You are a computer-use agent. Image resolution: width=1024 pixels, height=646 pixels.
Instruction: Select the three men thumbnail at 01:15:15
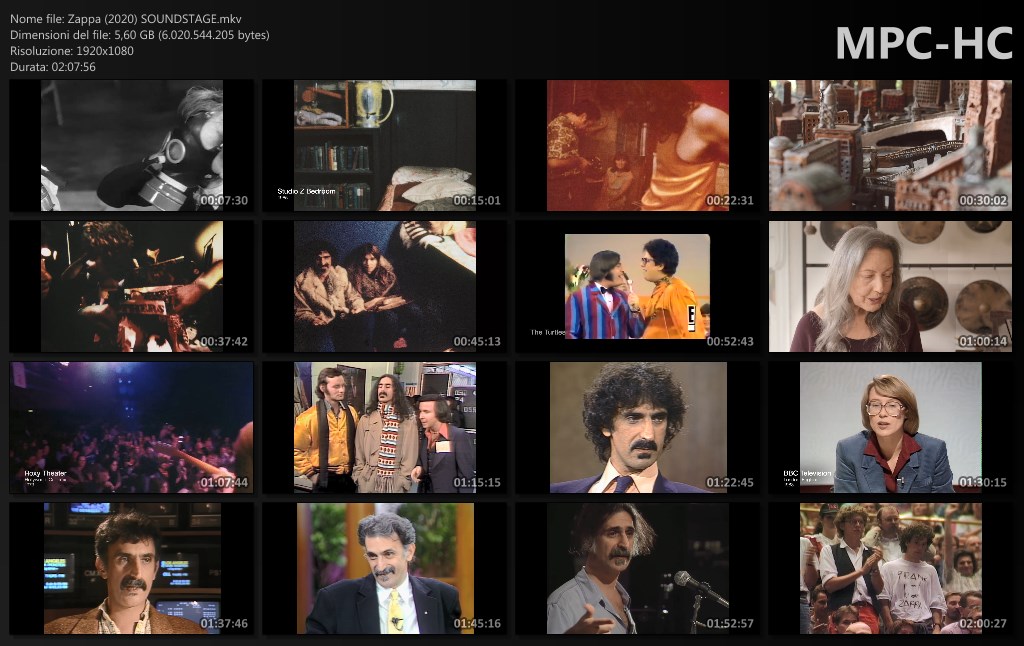pos(385,428)
